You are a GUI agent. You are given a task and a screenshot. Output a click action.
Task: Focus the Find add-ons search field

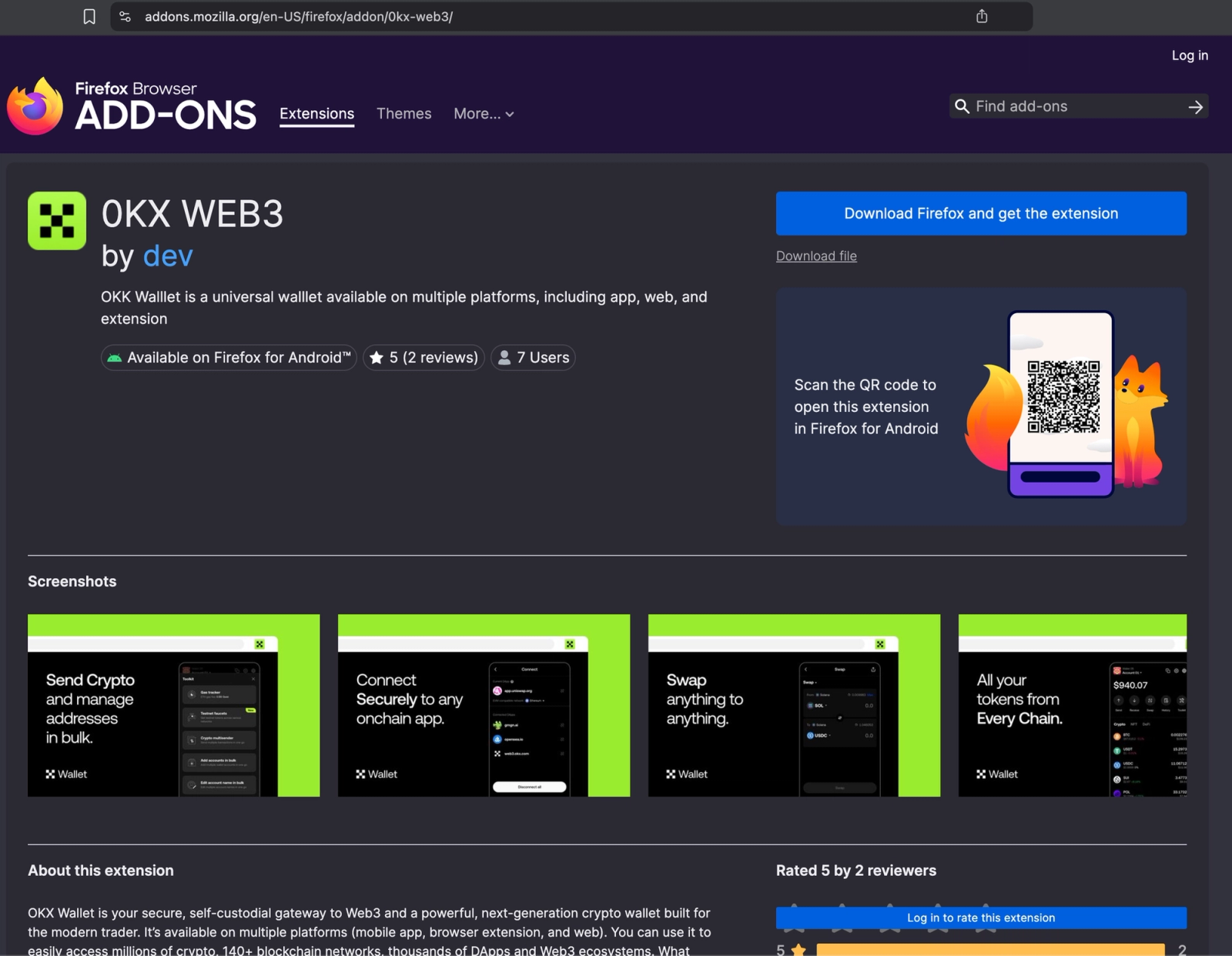point(1078,106)
